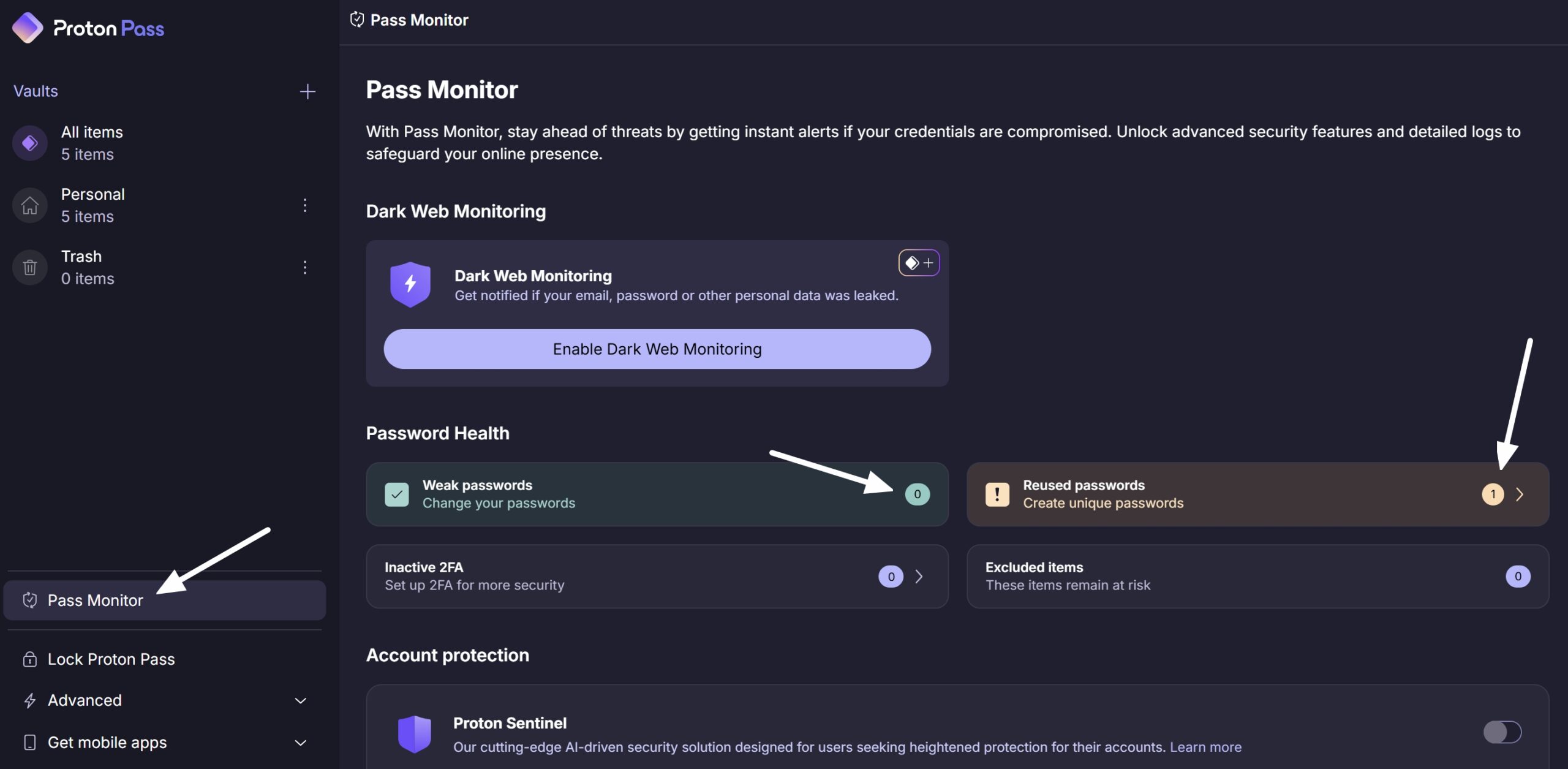This screenshot has width=1568, height=769.
Task: Toggle the Proton Sentinel switch
Action: (x=1502, y=732)
